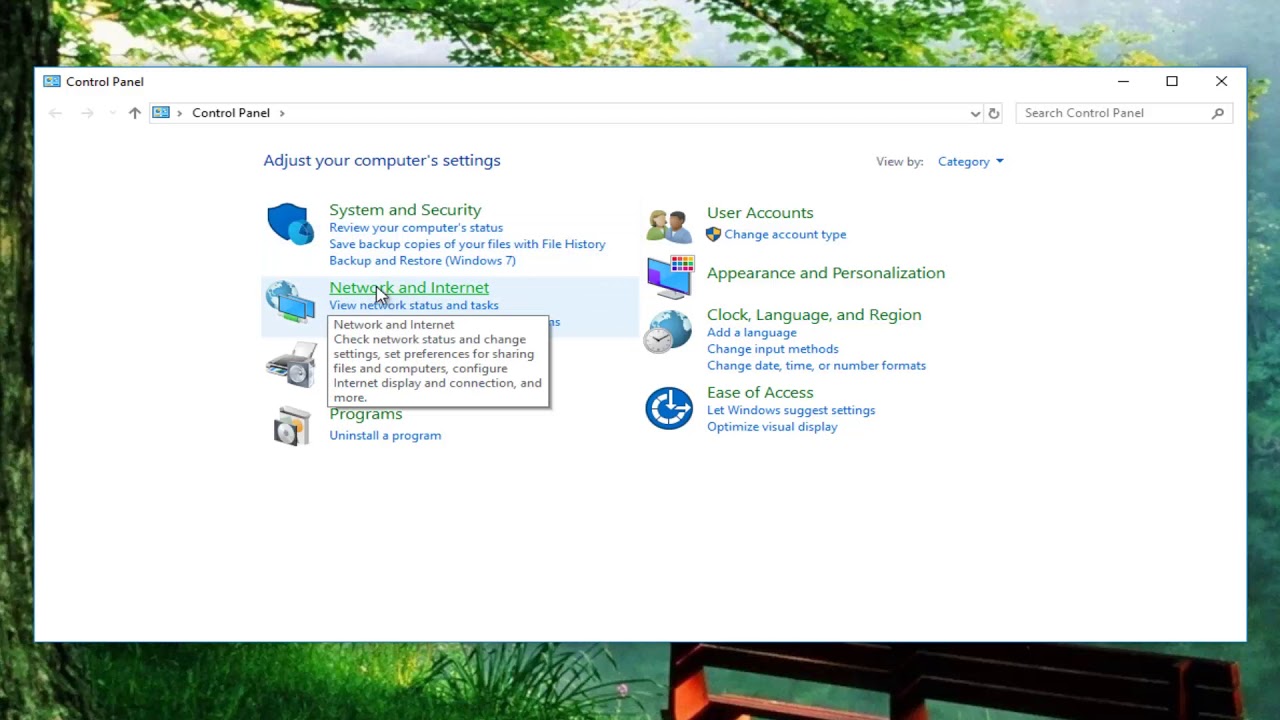Click the Back navigation arrow
This screenshot has width=1280, height=720.
55,113
